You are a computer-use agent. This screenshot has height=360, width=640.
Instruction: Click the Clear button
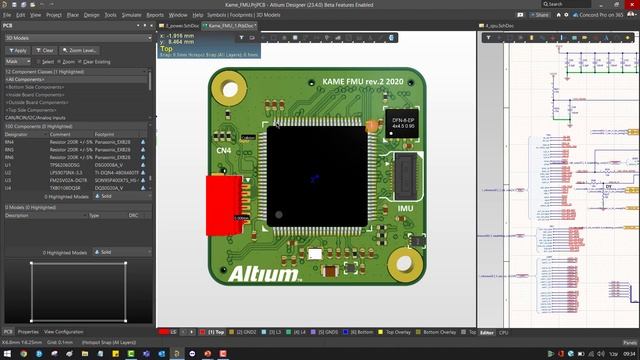[44, 50]
